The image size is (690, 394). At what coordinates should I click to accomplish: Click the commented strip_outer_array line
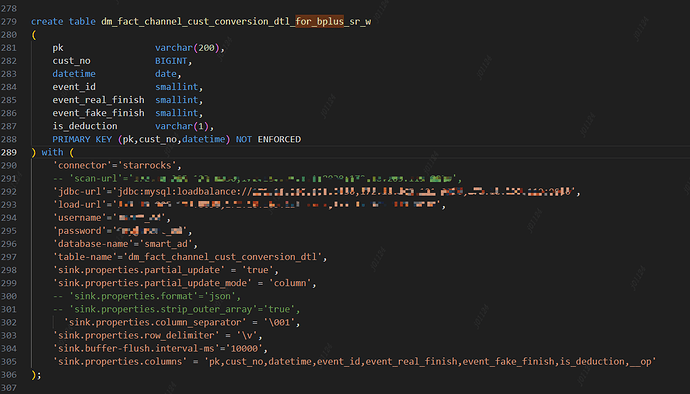click(x=176, y=309)
